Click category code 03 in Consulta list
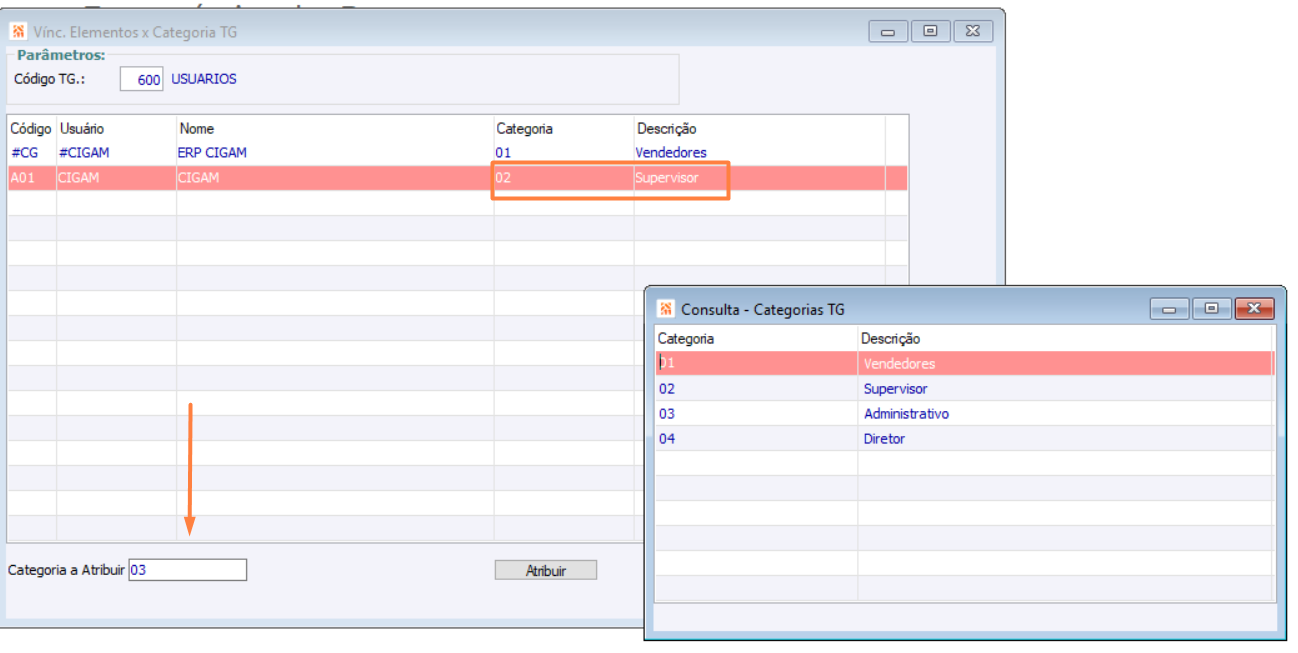The height and width of the screenshot is (653, 1298). [x=667, y=413]
